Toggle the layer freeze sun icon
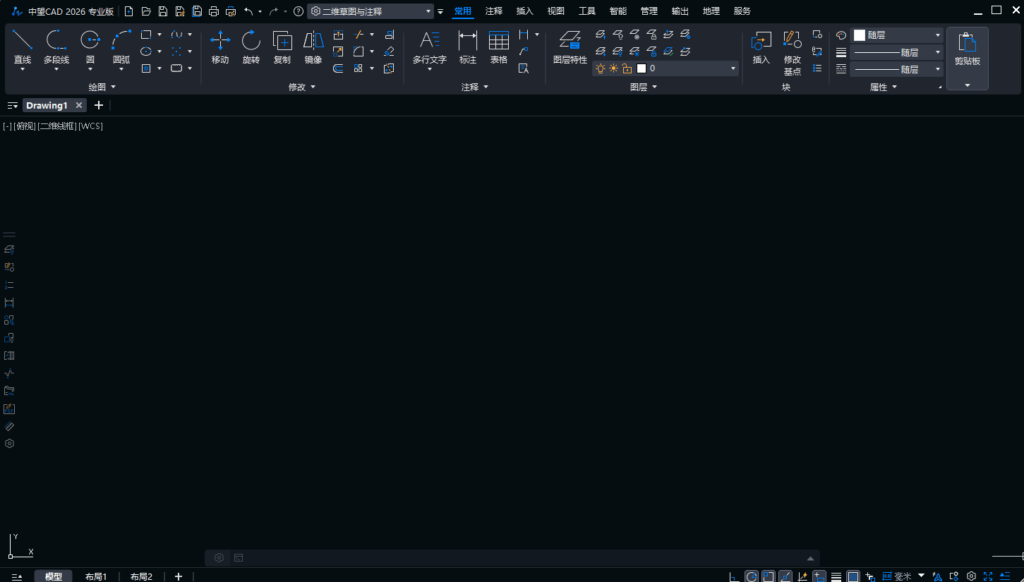Image resolution: width=1024 pixels, height=582 pixels. (614, 69)
